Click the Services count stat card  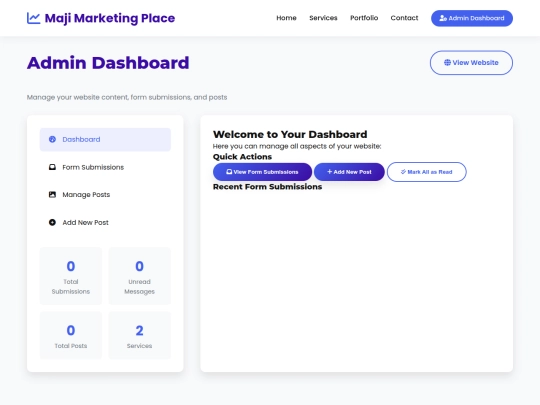[139, 335]
